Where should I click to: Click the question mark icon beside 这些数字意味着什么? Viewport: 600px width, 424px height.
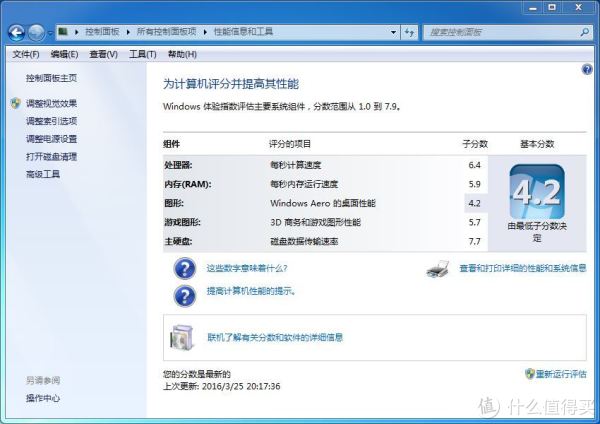coord(185,268)
